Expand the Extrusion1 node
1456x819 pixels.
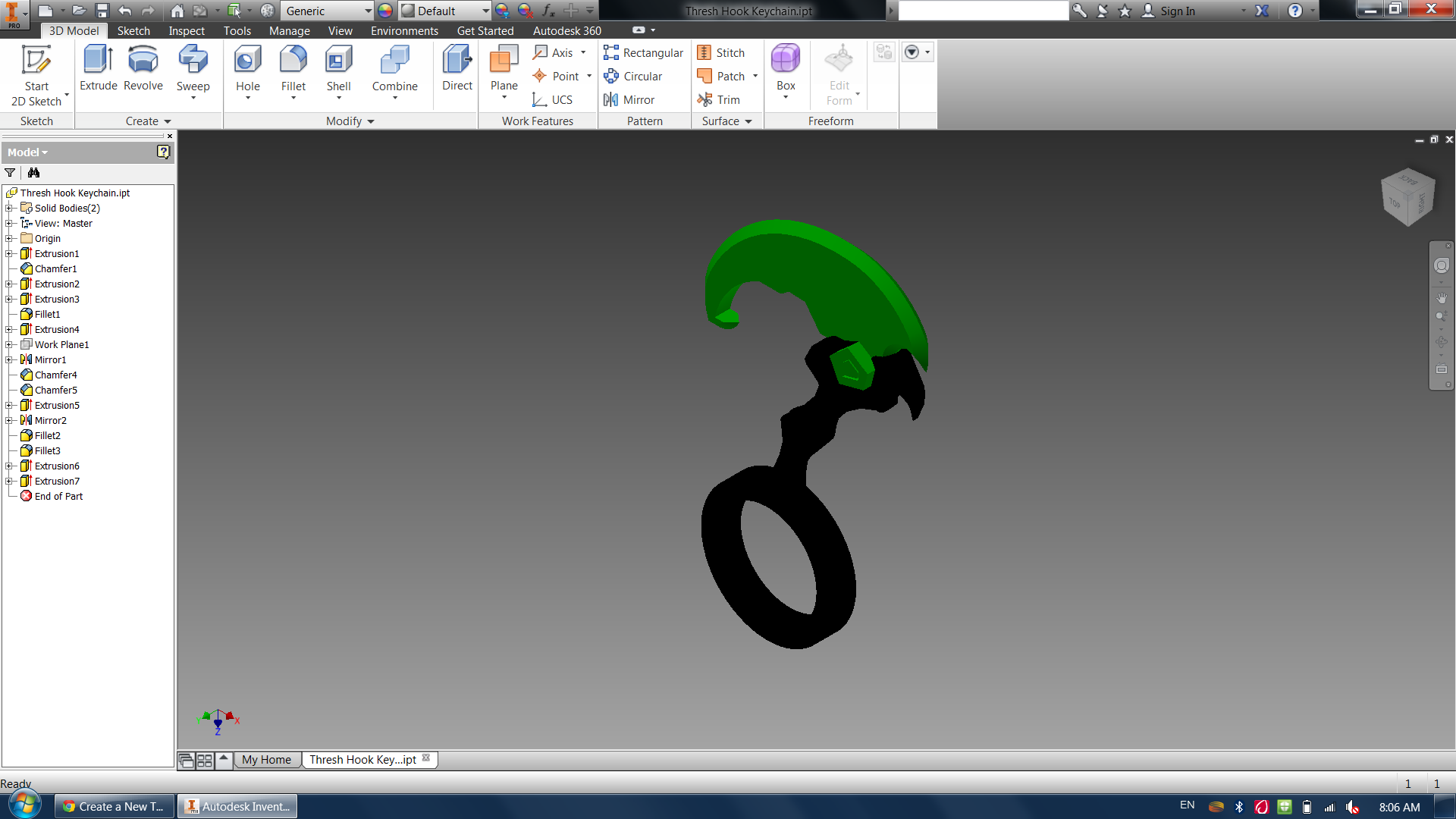coord(9,253)
